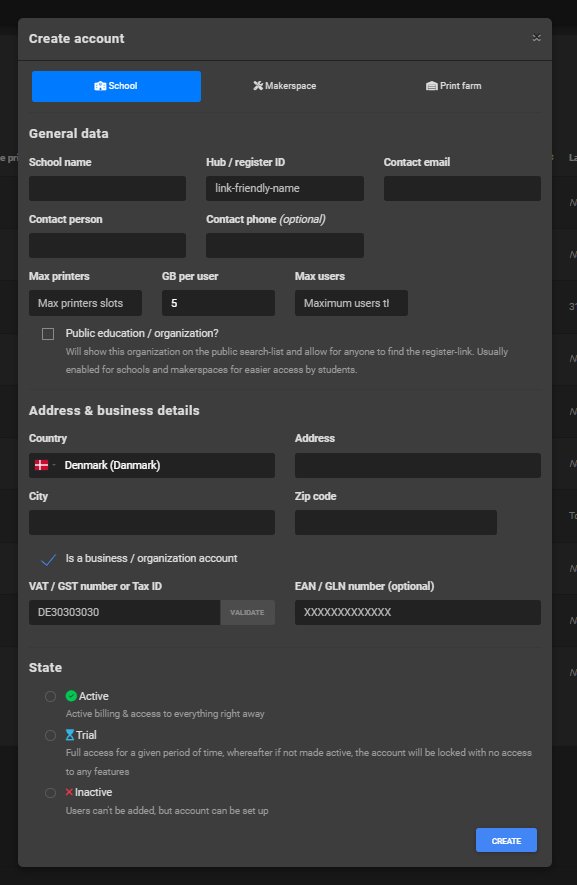Focus the Hub / register ID field
This screenshot has width=577, height=885.
(285, 189)
